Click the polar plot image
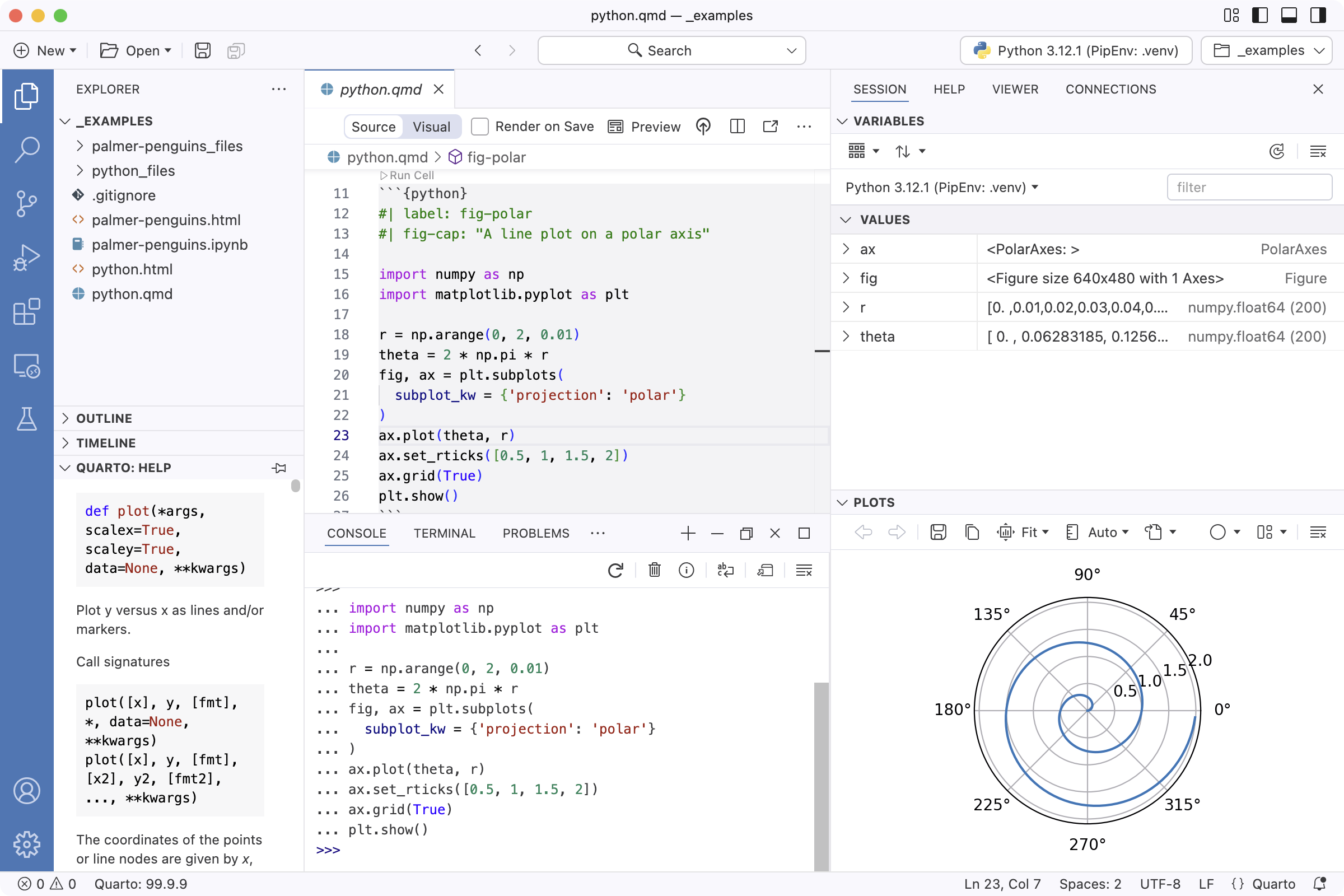 click(1087, 710)
